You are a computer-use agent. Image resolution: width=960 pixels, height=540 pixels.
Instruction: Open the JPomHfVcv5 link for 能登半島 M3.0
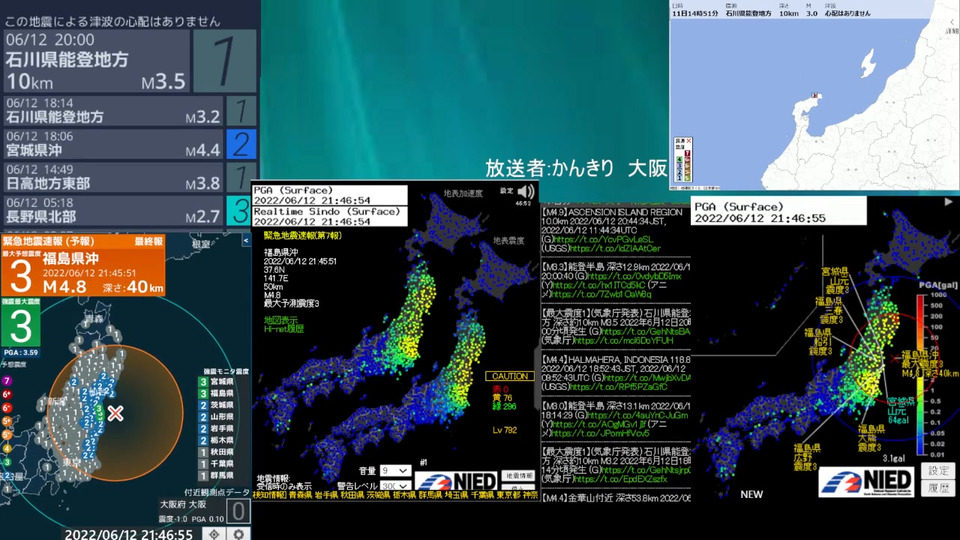pyautogui.click(x=602, y=433)
